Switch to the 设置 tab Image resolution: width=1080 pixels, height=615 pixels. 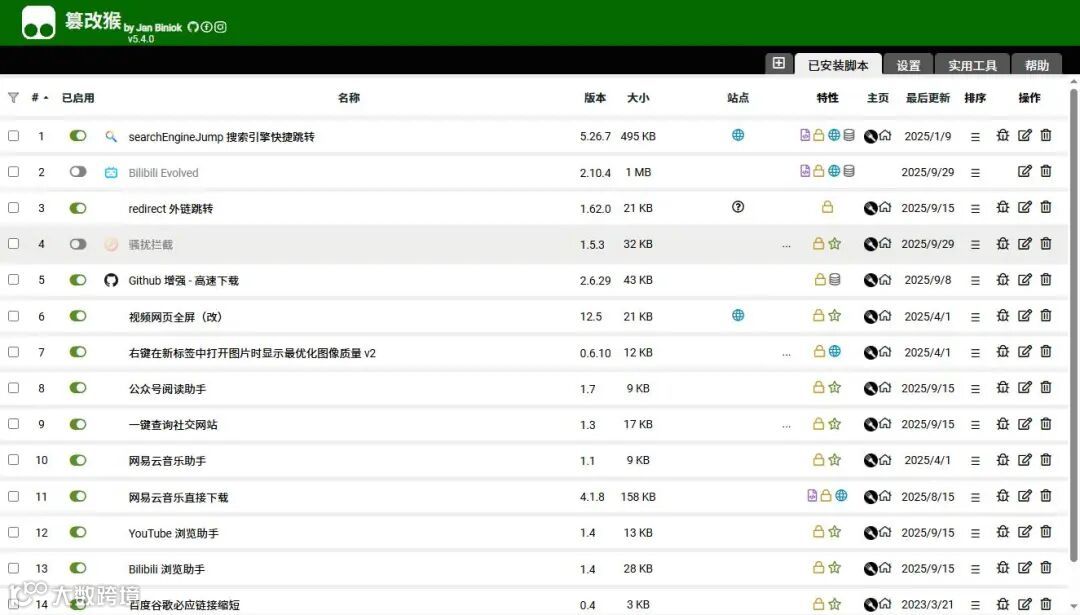click(x=908, y=65)
